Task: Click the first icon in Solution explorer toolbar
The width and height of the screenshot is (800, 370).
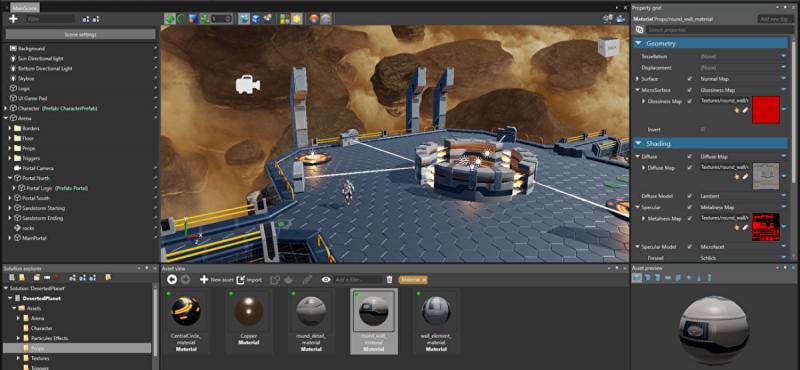Action: click(x=12, y=277)
